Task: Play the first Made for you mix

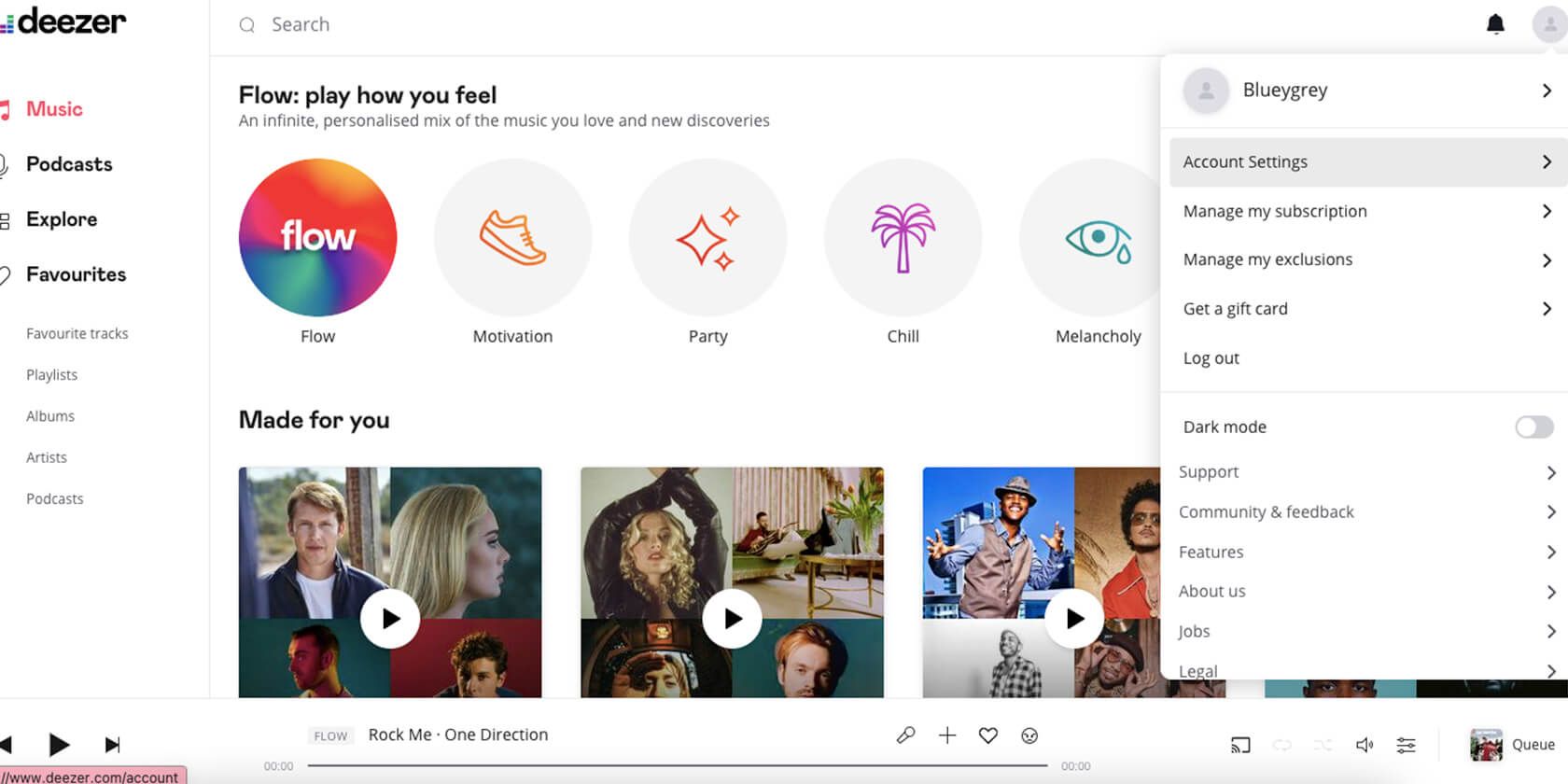Action: [390, 619]
